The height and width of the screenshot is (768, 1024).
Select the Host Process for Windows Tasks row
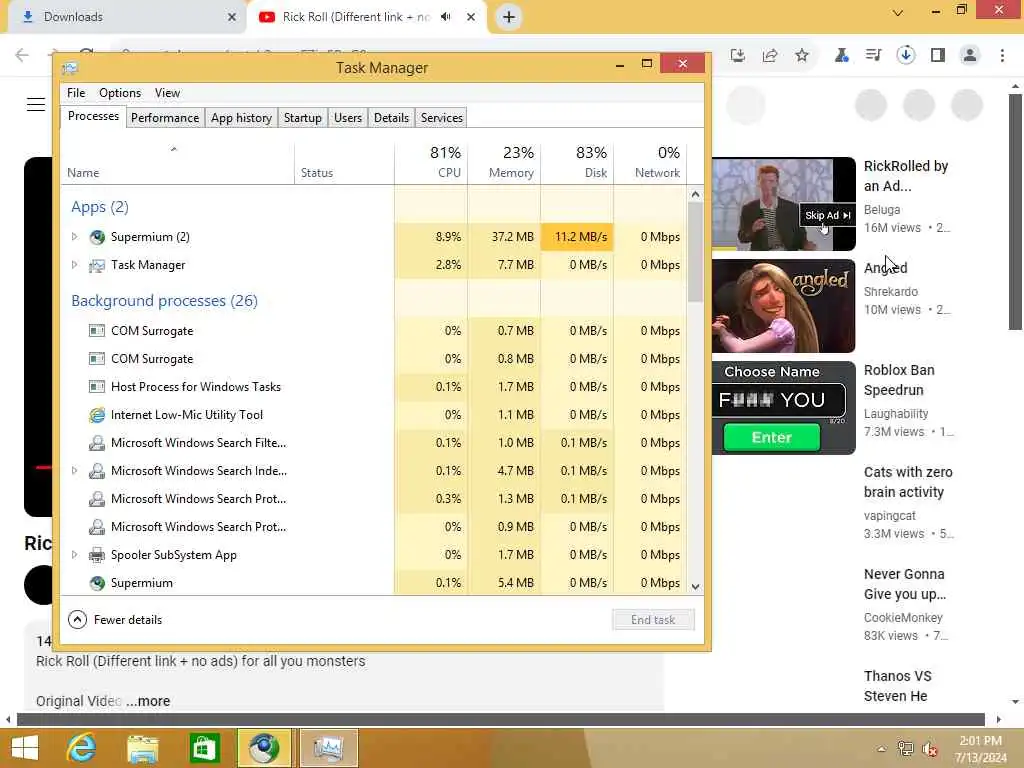coord(374,387)
